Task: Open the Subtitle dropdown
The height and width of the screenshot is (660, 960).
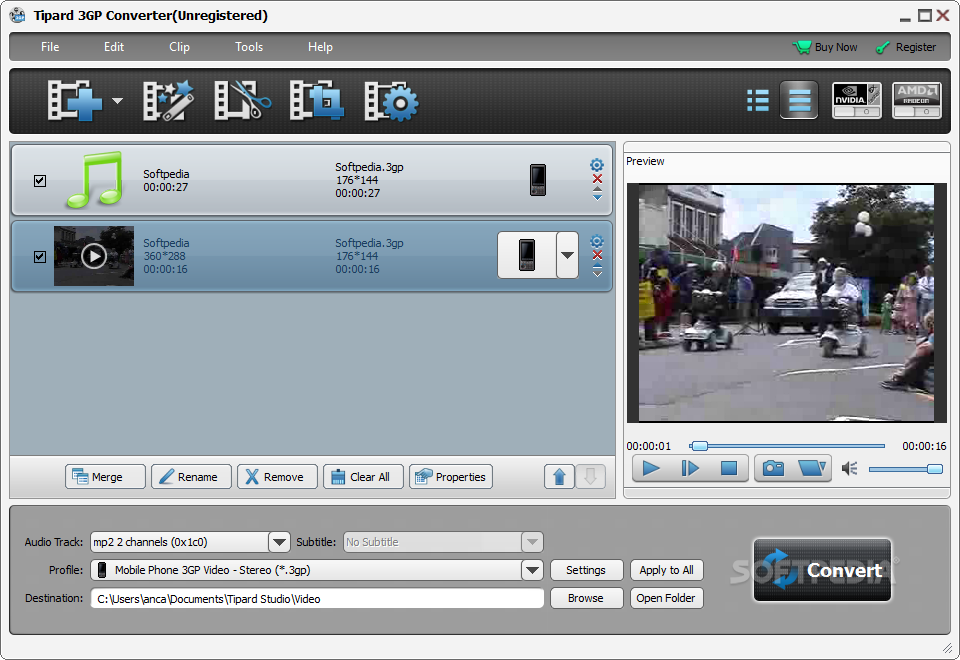Action: coord(532,542)
